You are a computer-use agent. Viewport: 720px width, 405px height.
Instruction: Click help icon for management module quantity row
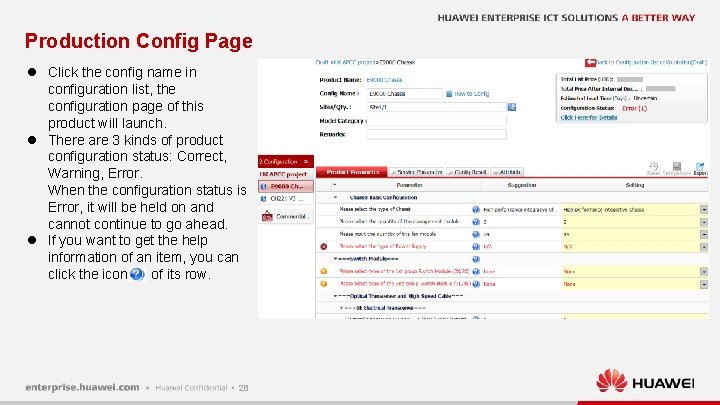[476, 222]
